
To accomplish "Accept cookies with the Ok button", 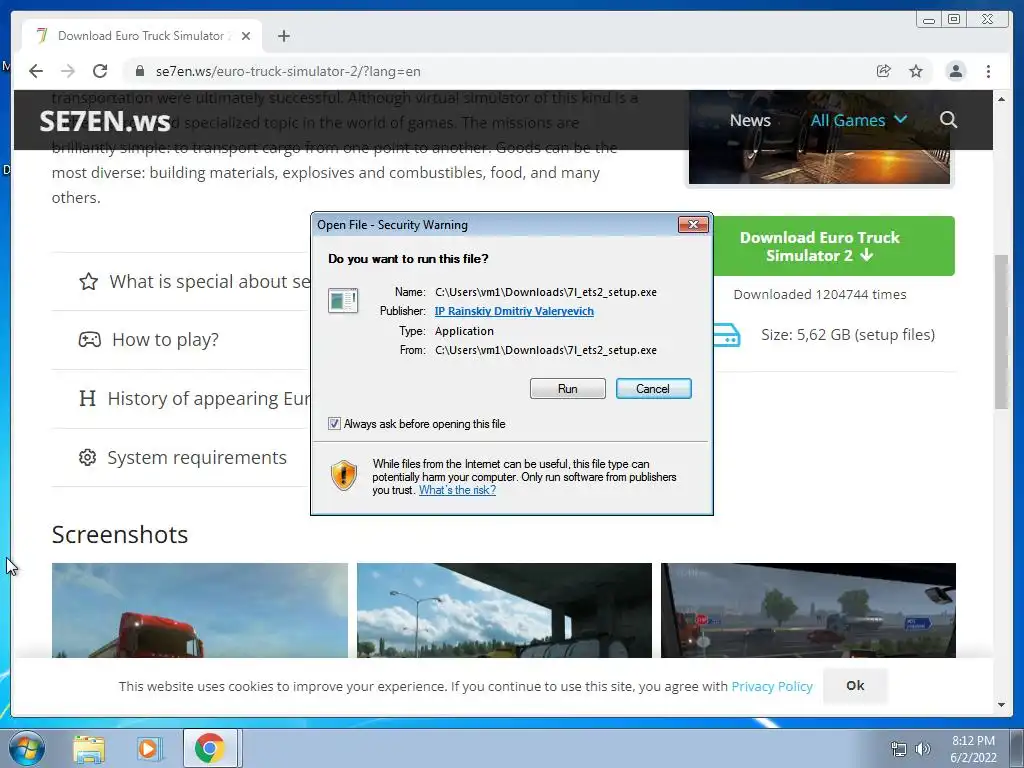I will pos(855,685).
